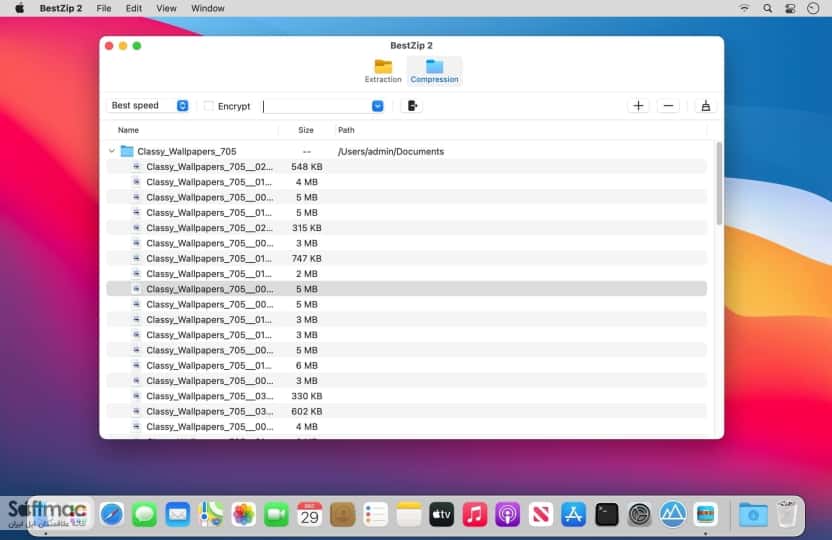Click the clear list broom icon

coord(705,106)
